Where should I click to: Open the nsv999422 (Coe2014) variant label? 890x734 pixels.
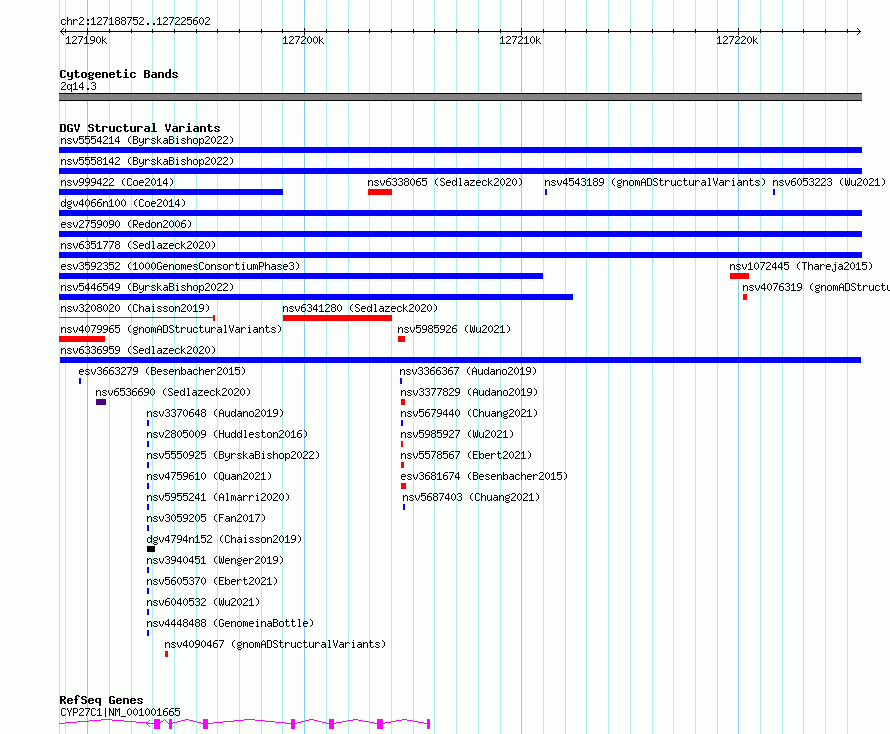point(117,182)
